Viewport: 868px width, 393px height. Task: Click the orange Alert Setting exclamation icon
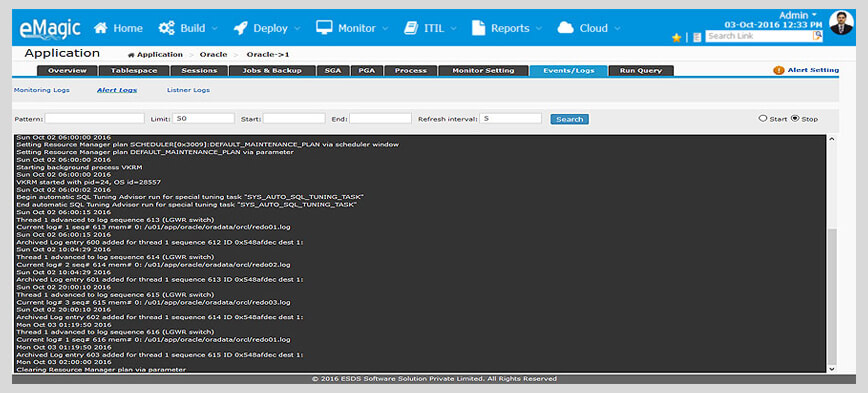(x=778, y=70)
